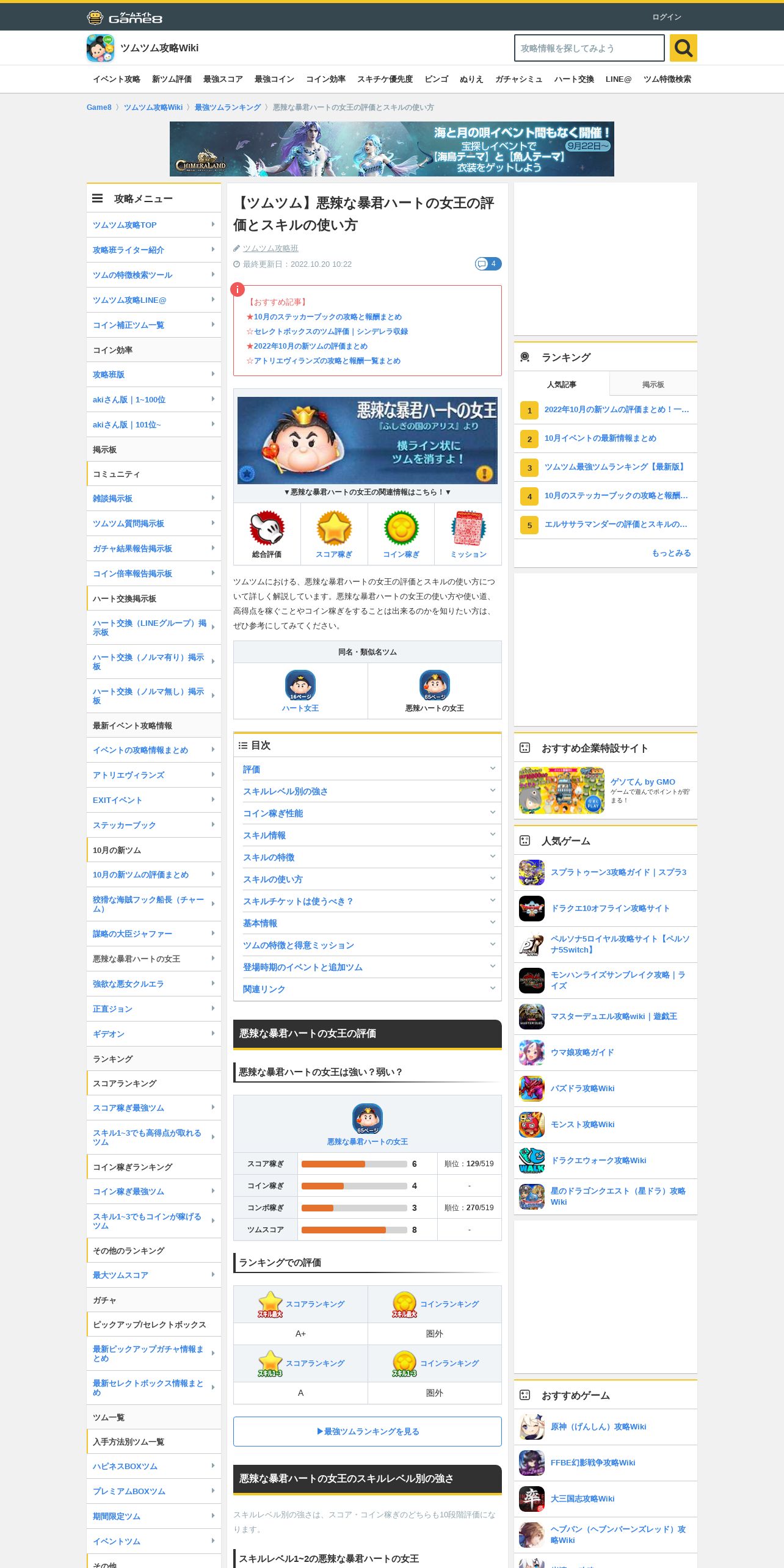Click the ChimeraLand event banner ad
The image size is (784, 1568).
[x=392, y=149]
